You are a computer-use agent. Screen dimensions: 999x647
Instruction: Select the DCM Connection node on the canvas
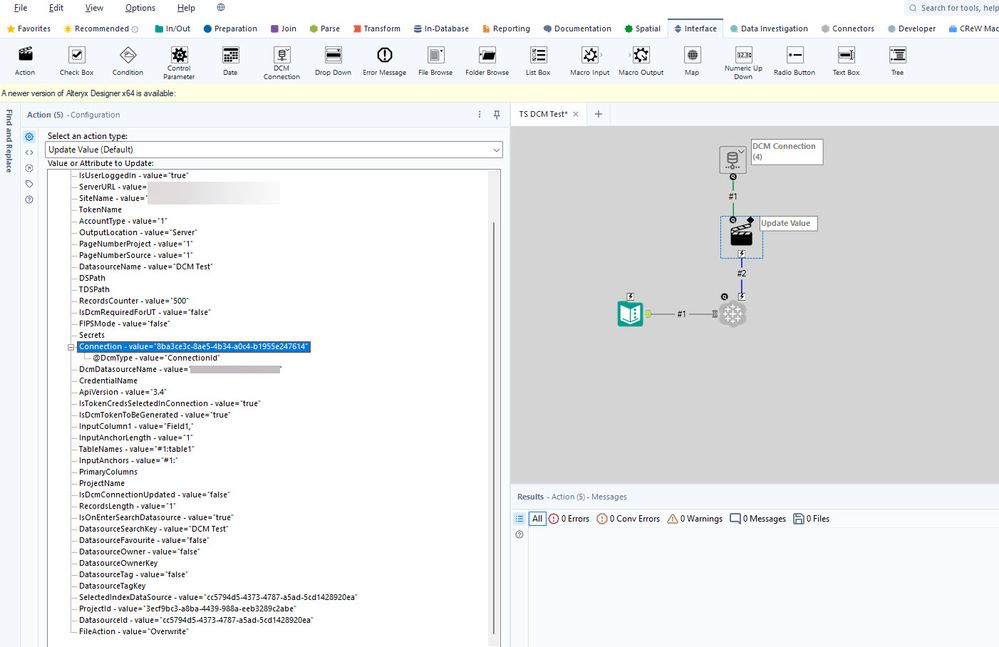pyautogui.click(x=733, y=159)
